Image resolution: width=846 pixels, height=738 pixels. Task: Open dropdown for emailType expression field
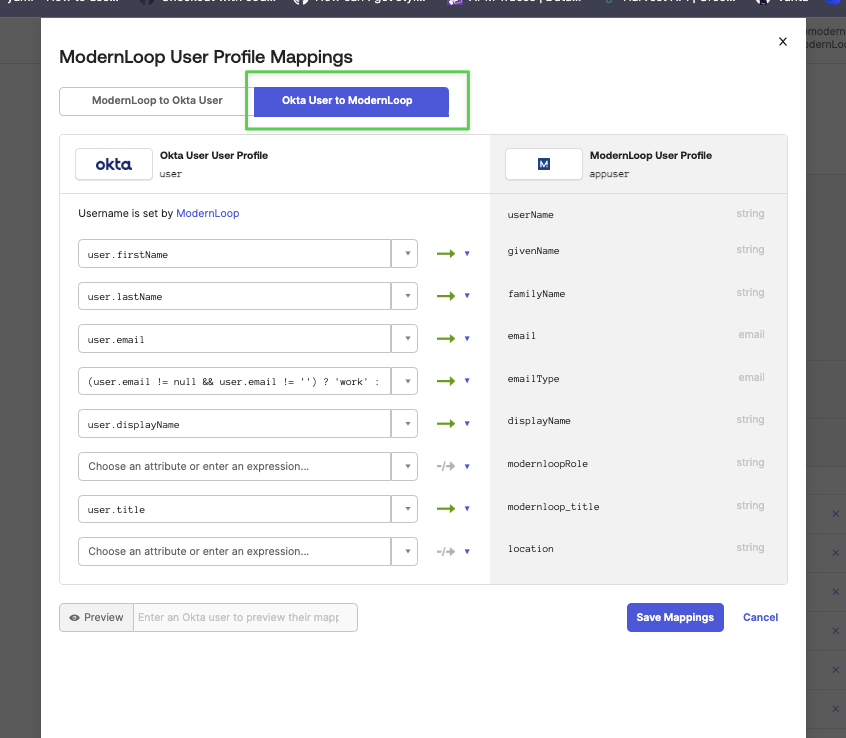[404, 381]
